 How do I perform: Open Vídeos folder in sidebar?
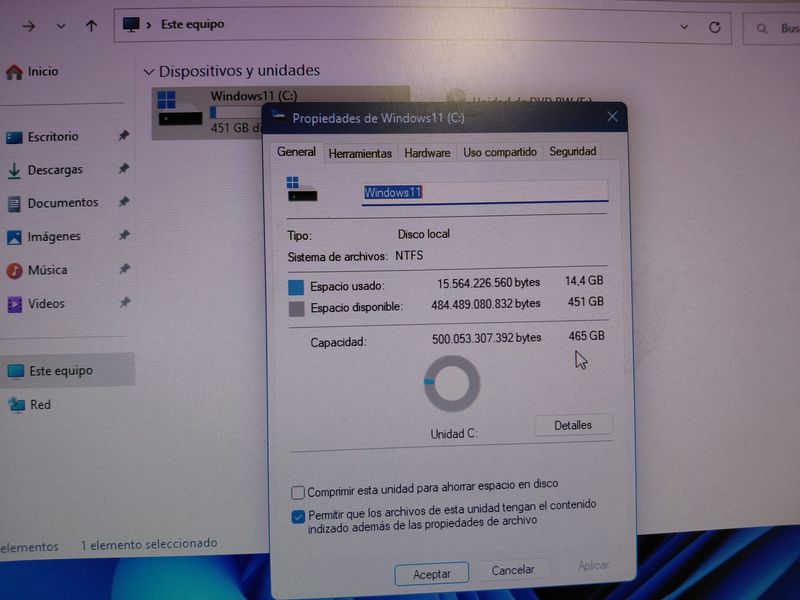pos(36,304)
